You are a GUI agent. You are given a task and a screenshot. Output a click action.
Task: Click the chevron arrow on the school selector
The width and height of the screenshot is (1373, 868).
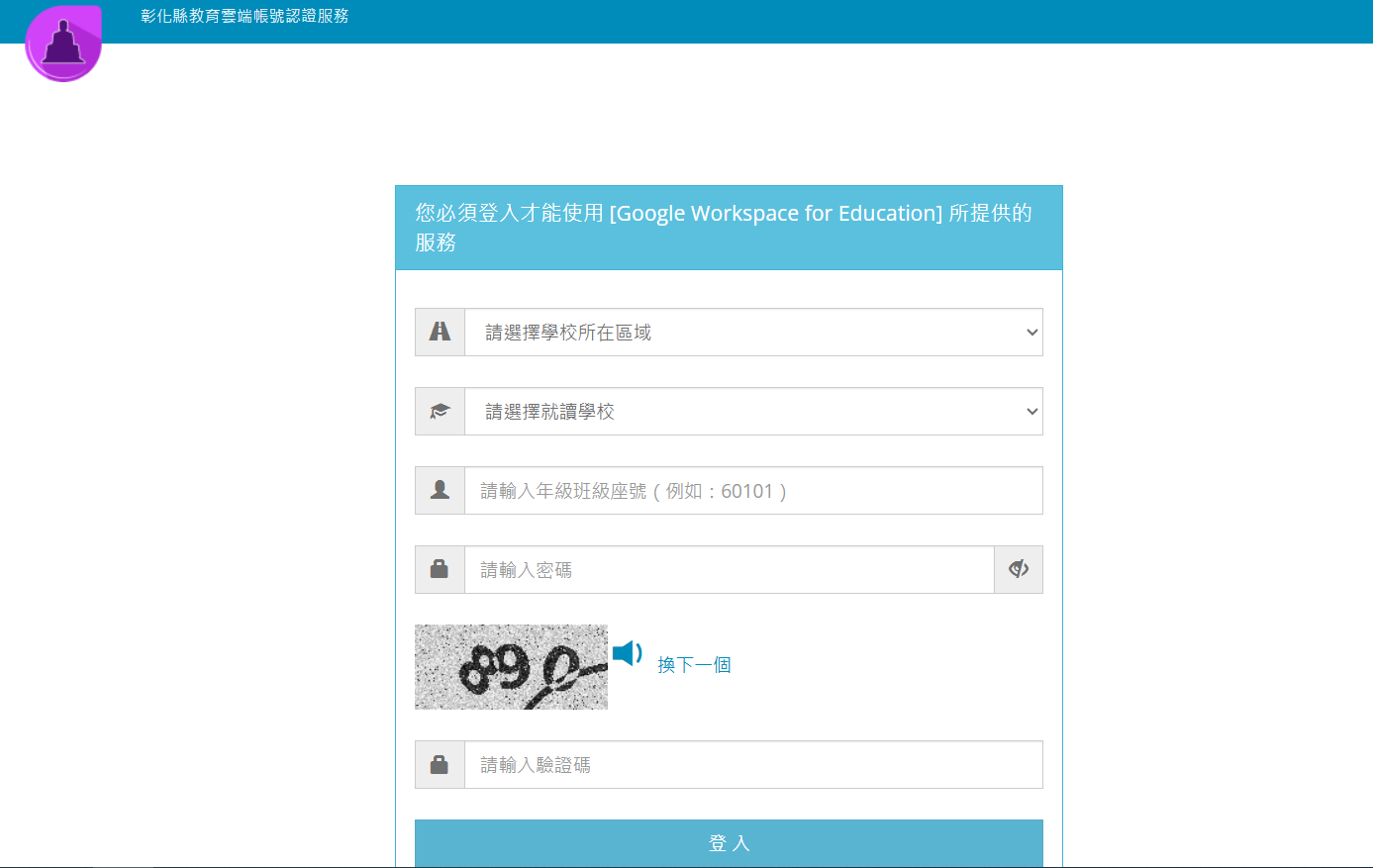[1031, 412]
